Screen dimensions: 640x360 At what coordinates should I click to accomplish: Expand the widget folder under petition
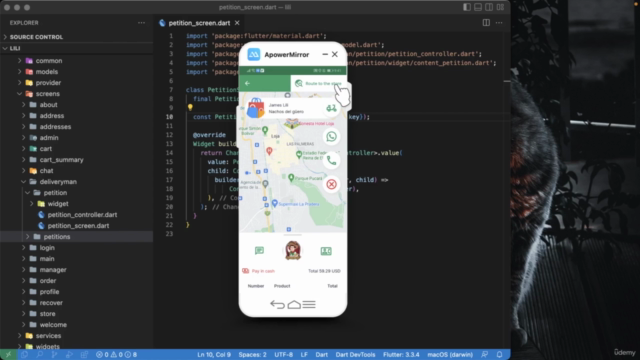click(x=76, y=204)
